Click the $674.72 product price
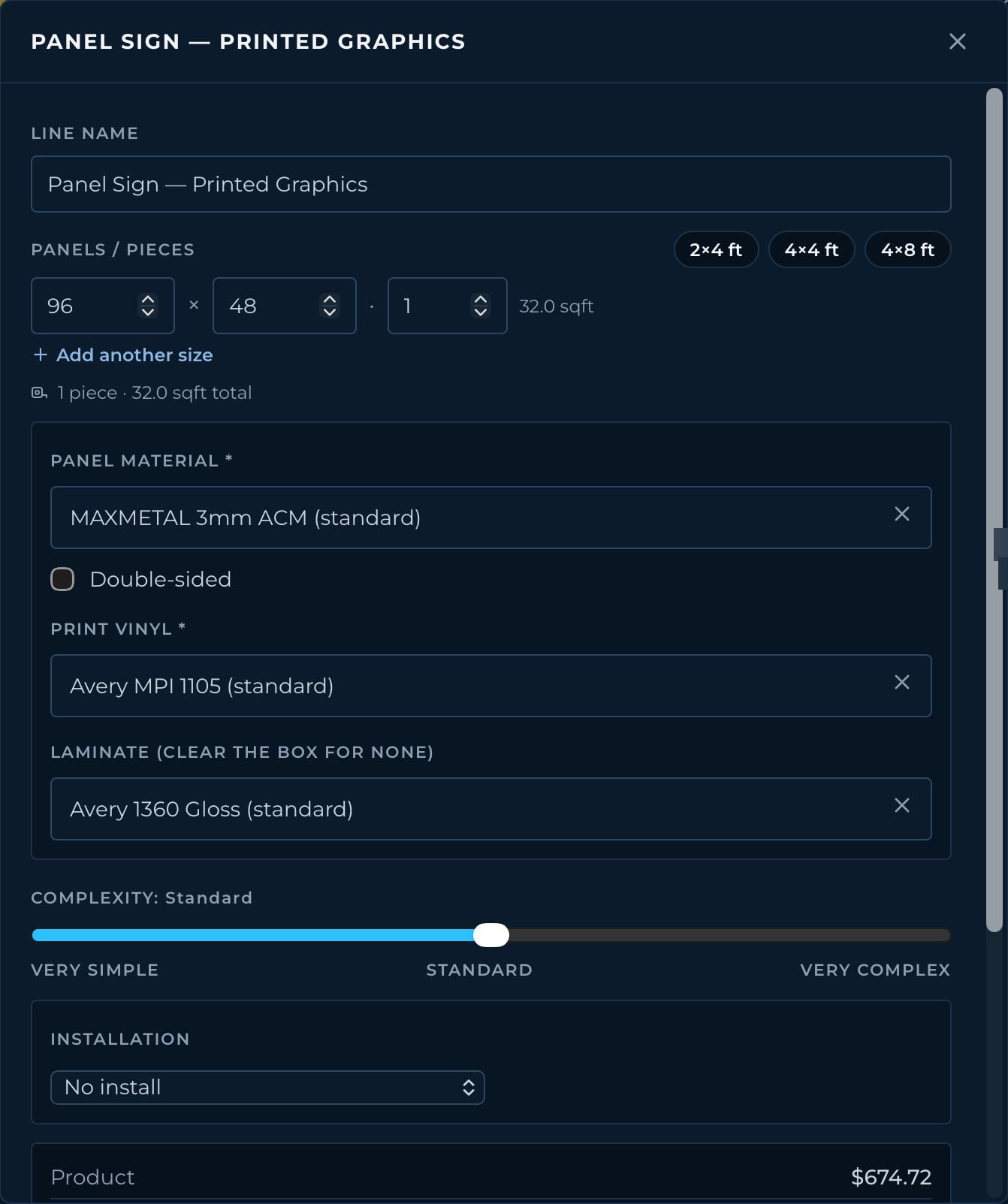Screen dimensions: 1008x1204 (891, 1177)
